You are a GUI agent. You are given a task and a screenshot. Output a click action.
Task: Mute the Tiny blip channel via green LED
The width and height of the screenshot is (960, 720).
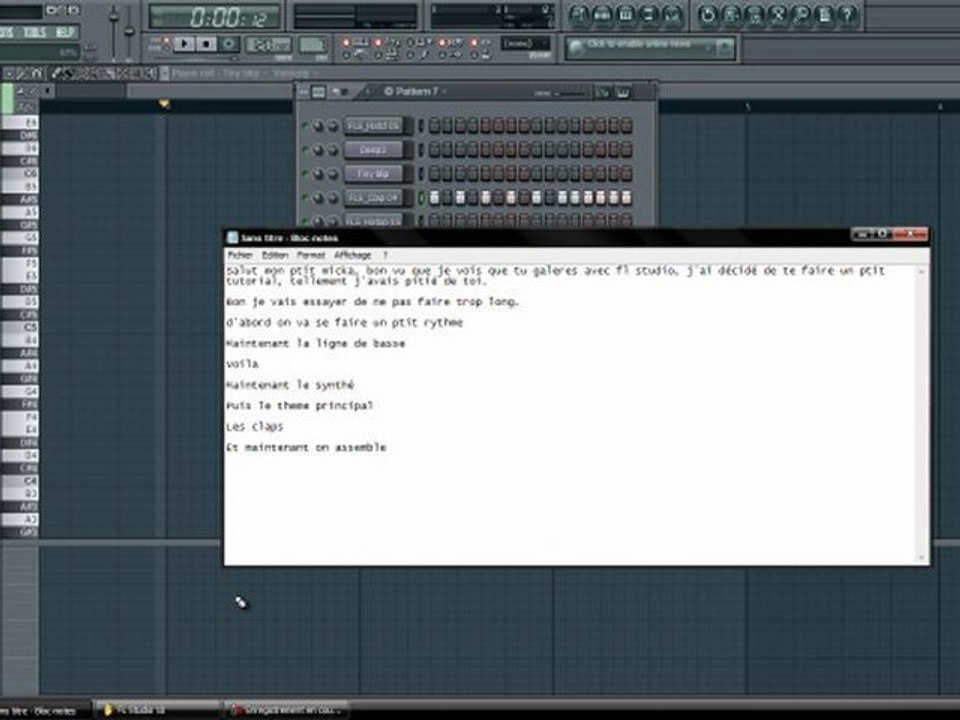click(x=305, y=174)
